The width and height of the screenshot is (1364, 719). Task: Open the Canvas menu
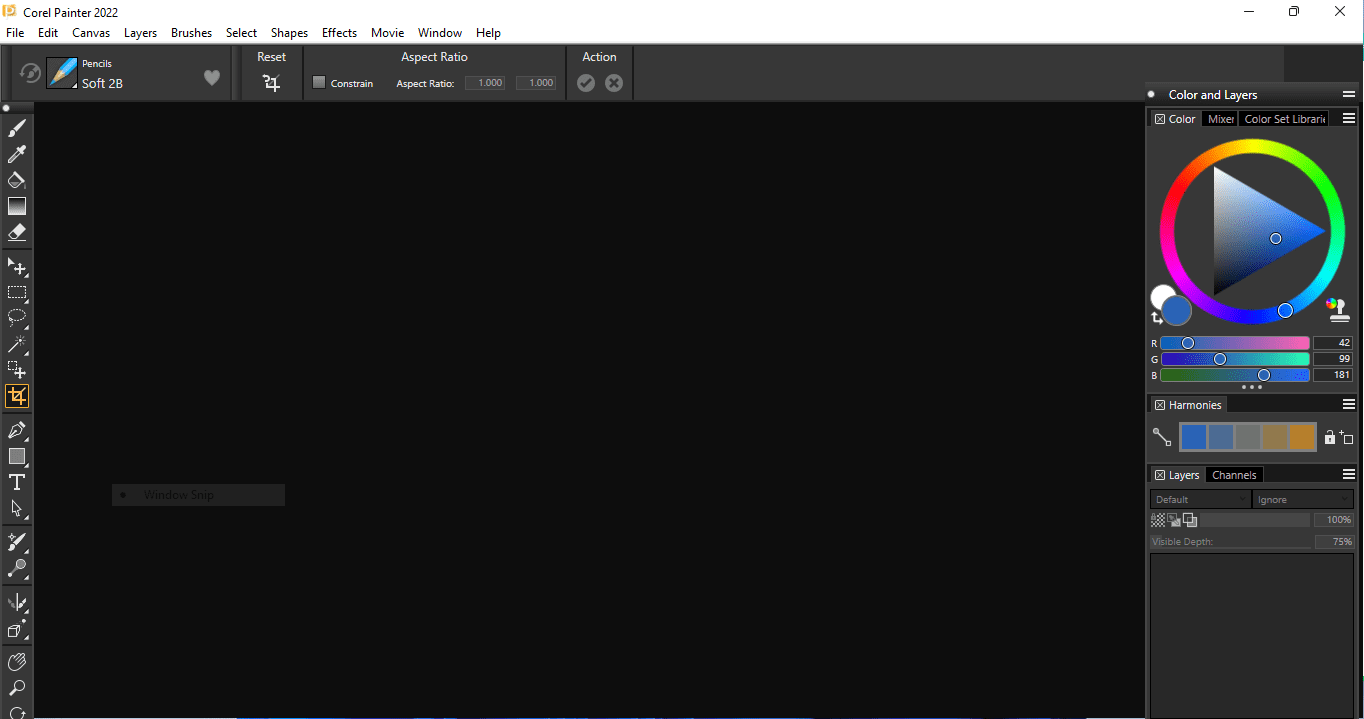[x=91, y=33]
